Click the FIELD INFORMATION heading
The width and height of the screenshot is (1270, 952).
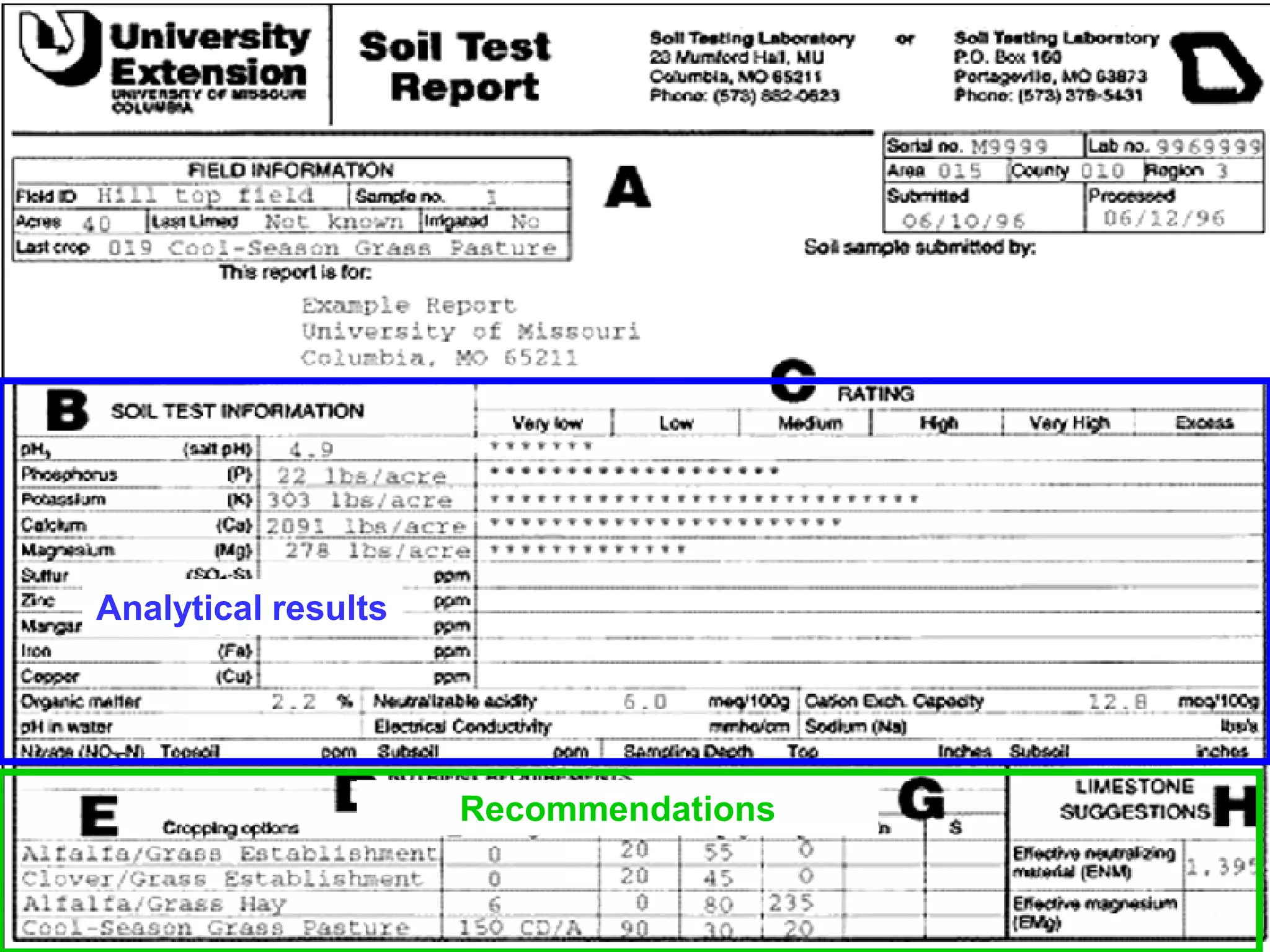tap(290, 170)
